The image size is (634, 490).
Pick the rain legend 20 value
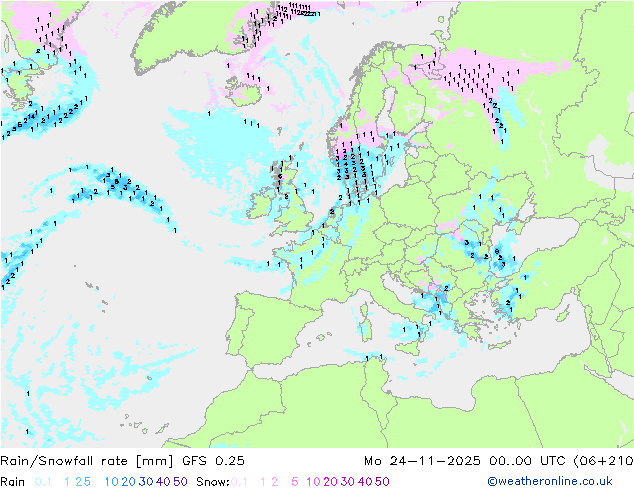pos(128,482)
